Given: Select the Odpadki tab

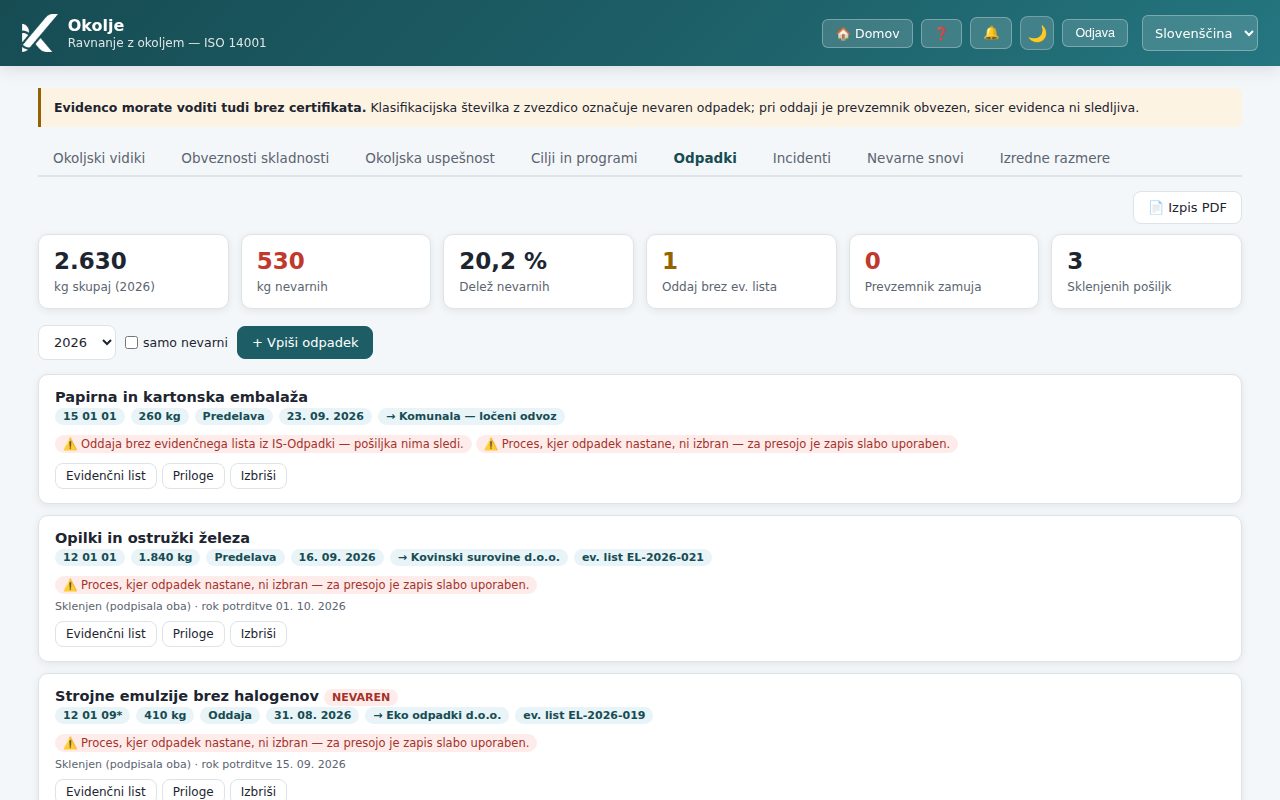Looking at the screenshot, I should [705, 158].
